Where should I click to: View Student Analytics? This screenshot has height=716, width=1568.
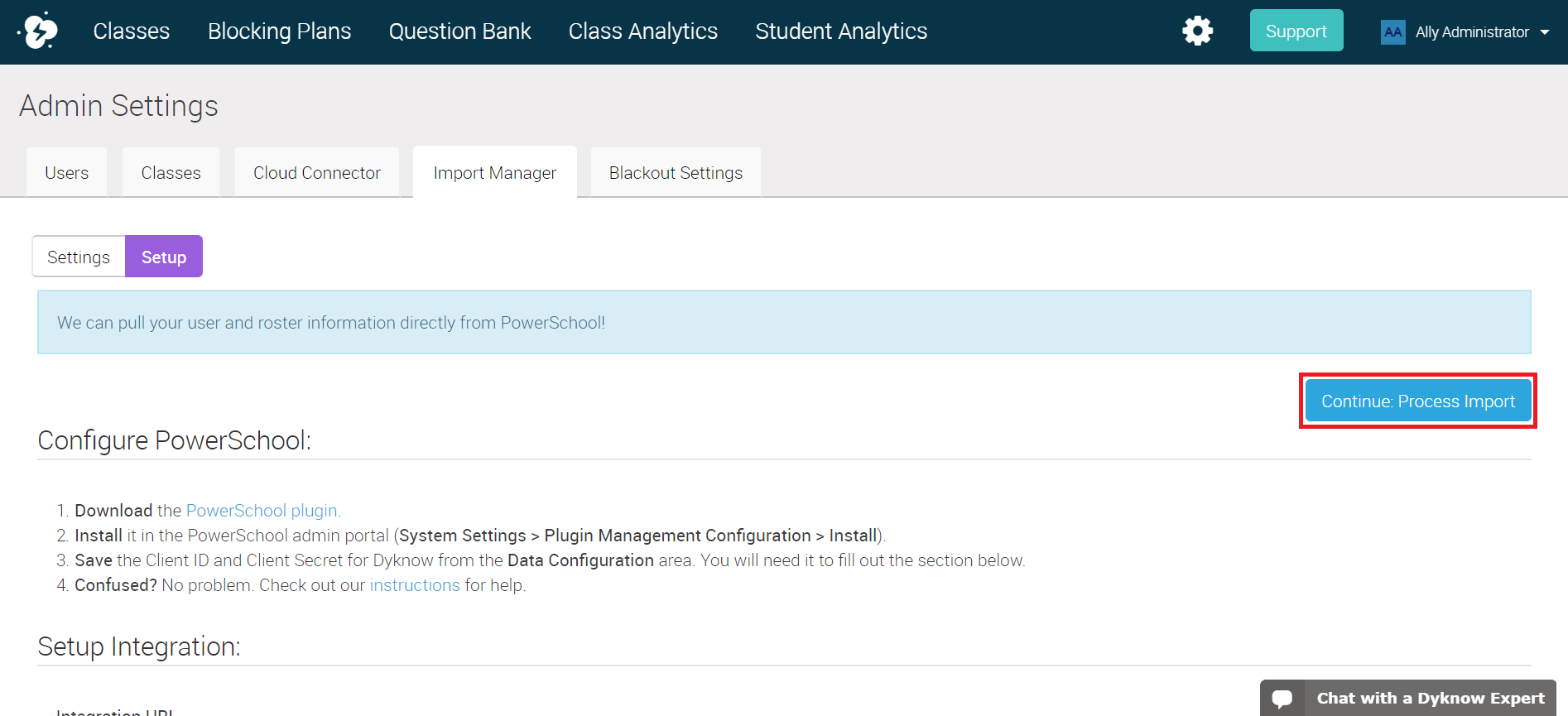click(x=841, y=31)
